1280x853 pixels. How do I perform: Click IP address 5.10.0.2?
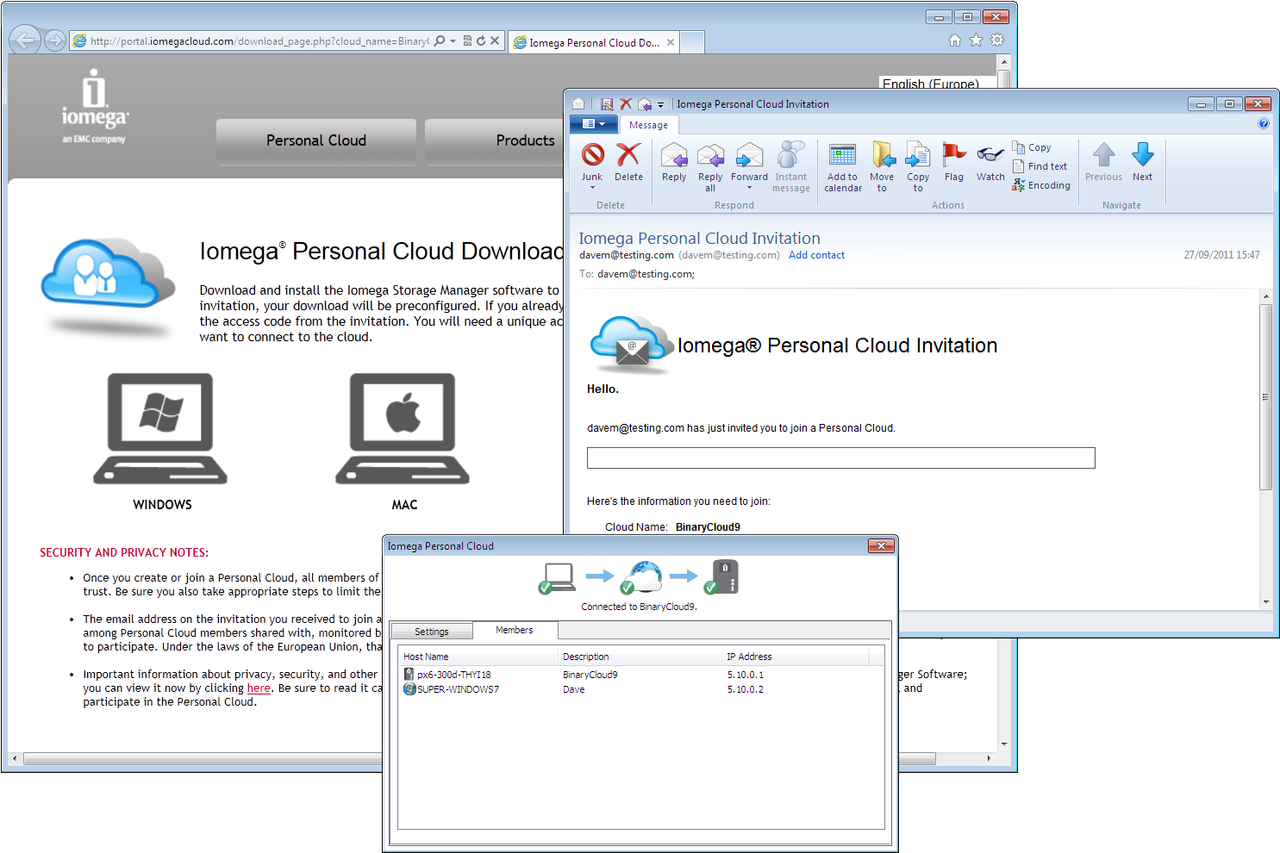747,689
